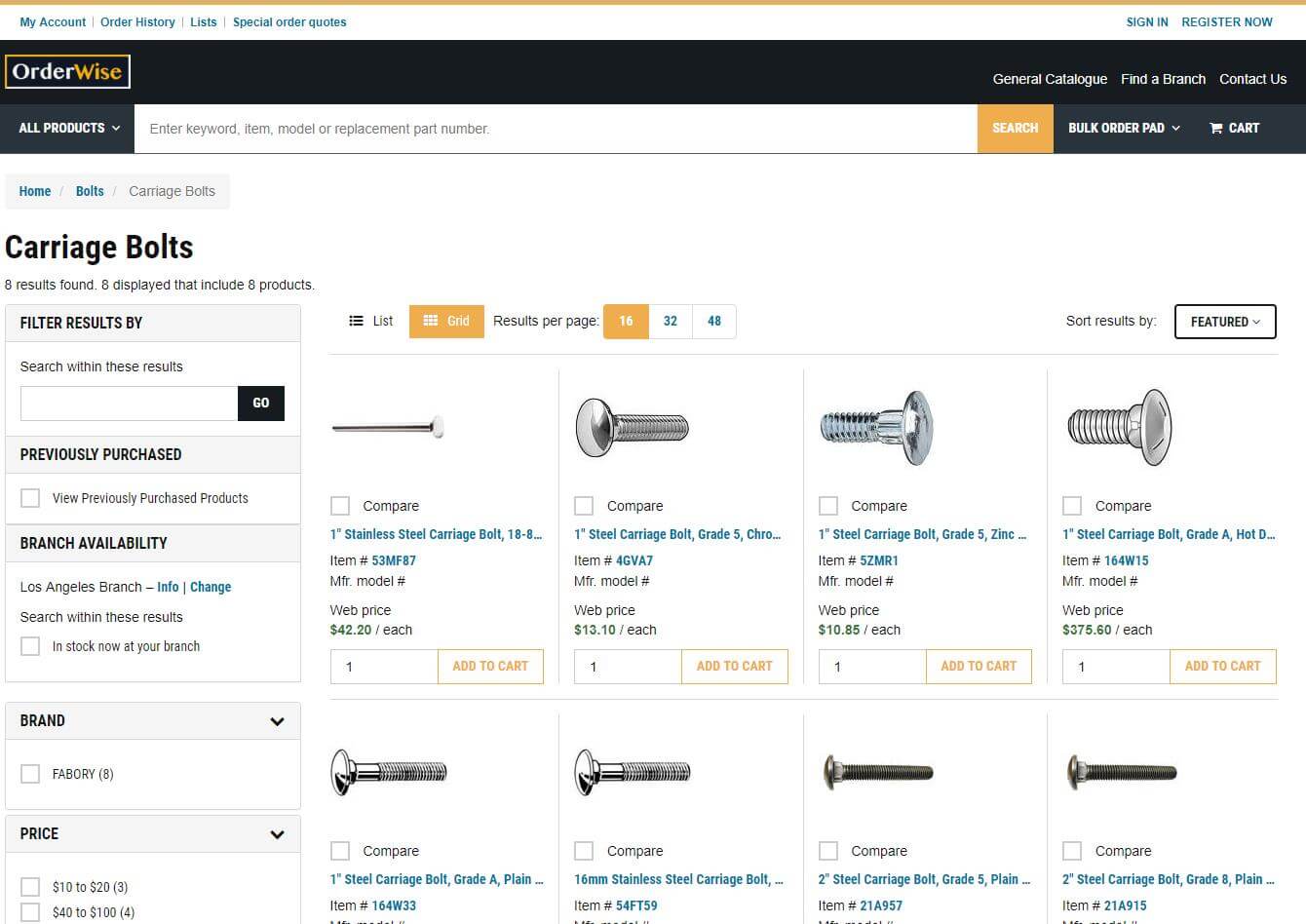Open item number 5ZMR1 link

click(x=879, y=560)
